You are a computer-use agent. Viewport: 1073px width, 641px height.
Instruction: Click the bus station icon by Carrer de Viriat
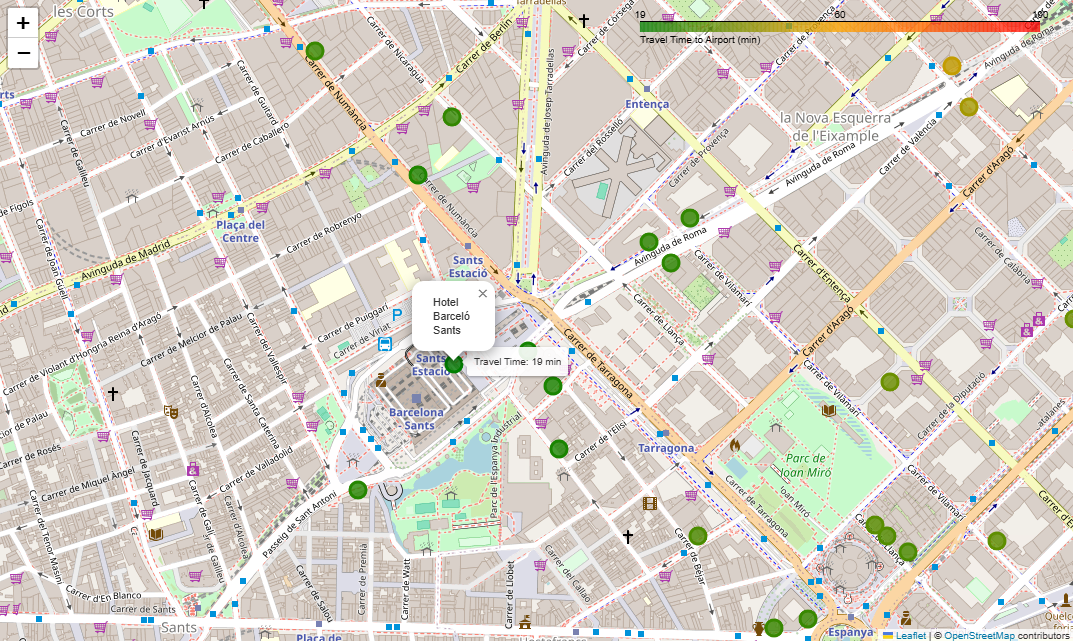tap(385, 343)
